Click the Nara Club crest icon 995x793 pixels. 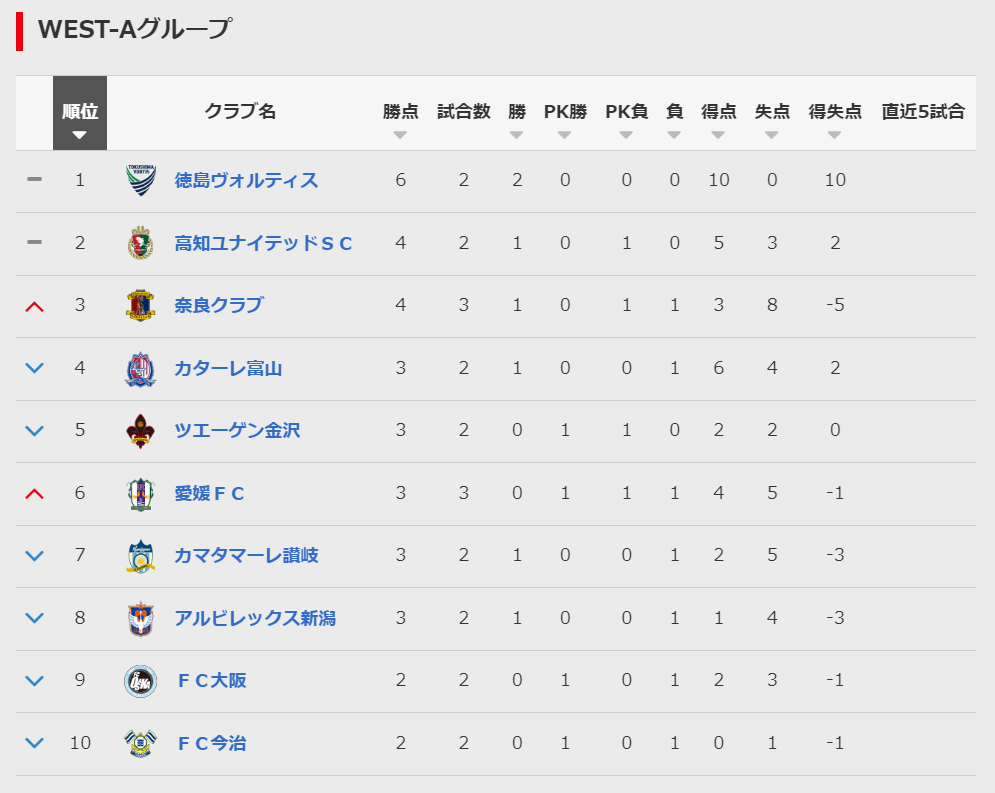[141, 305]
